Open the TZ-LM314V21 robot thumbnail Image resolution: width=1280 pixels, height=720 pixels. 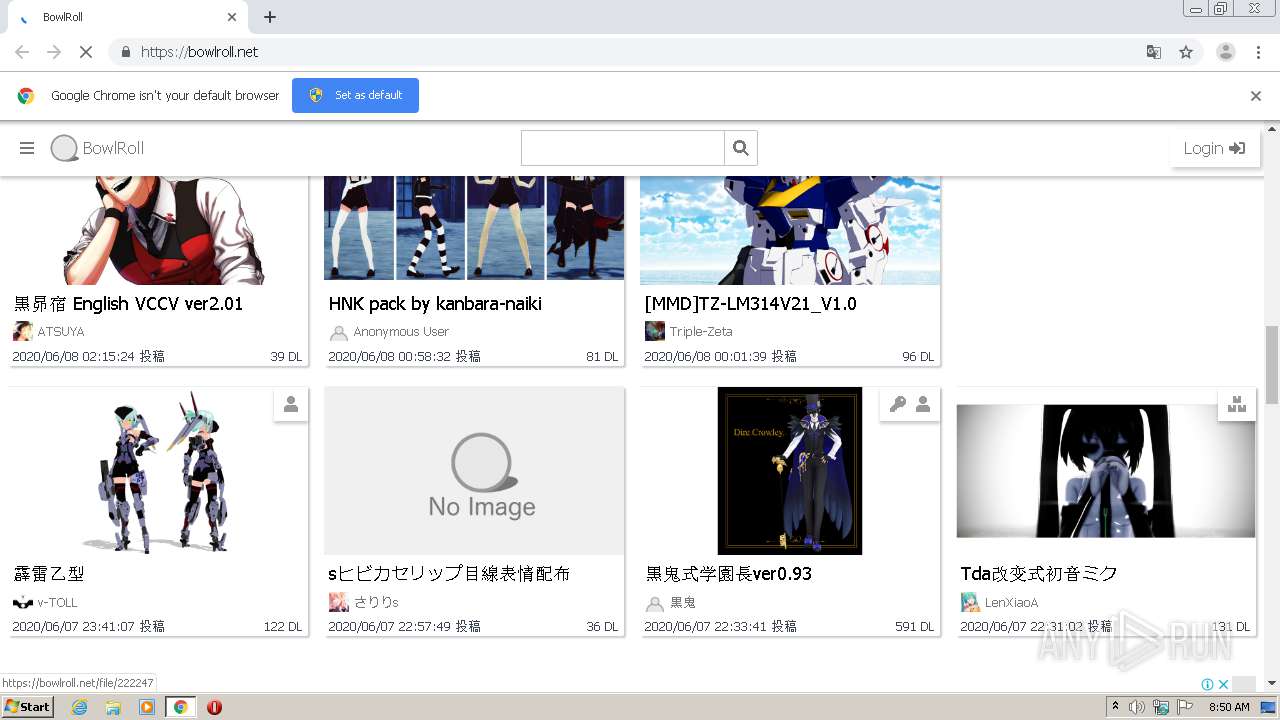[x=790, y=230]
